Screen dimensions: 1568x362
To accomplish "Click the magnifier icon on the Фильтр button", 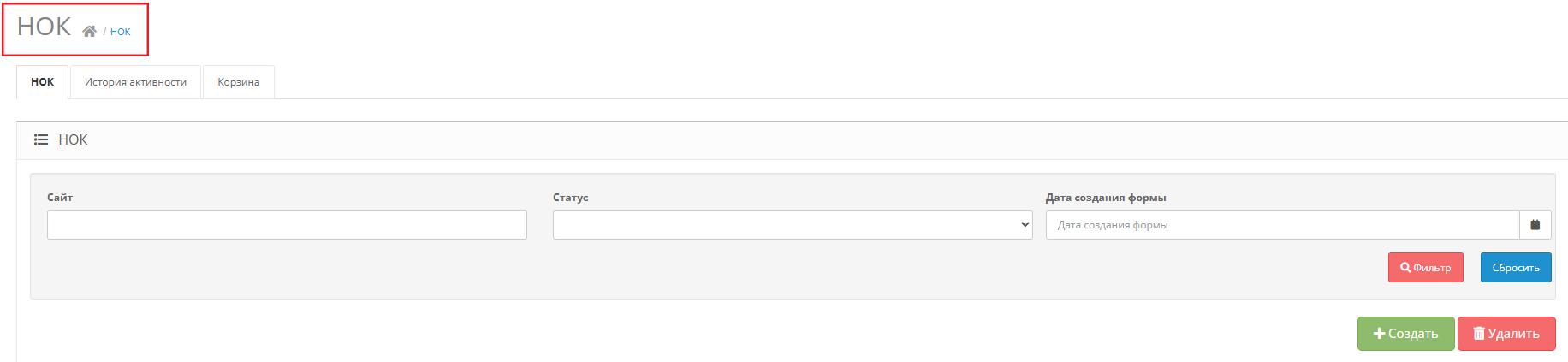I will click(x=1405, y=268).
